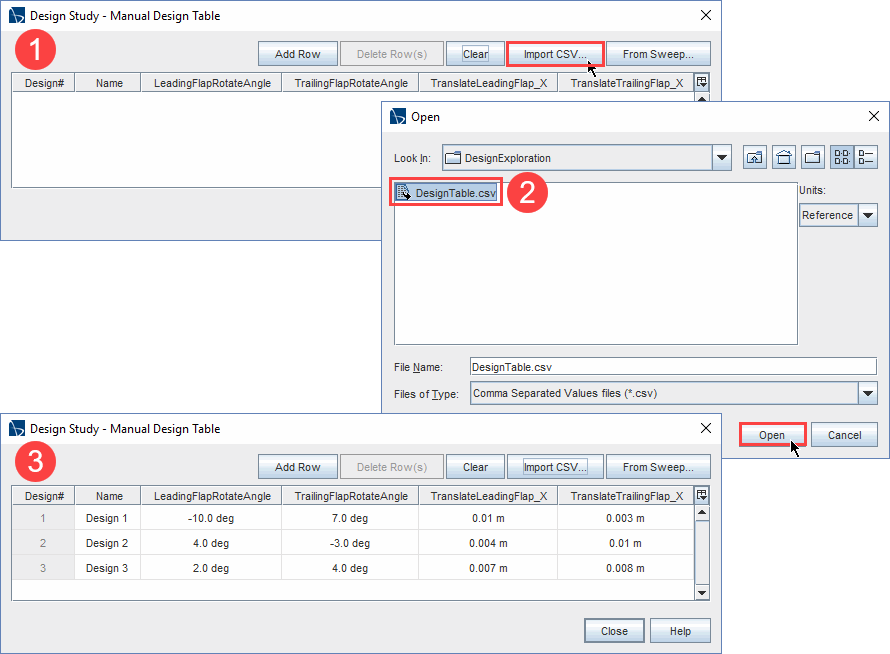Click the '0.007 m' cell
Viewport: 890px width, 654px height.
tap(488, 568)
